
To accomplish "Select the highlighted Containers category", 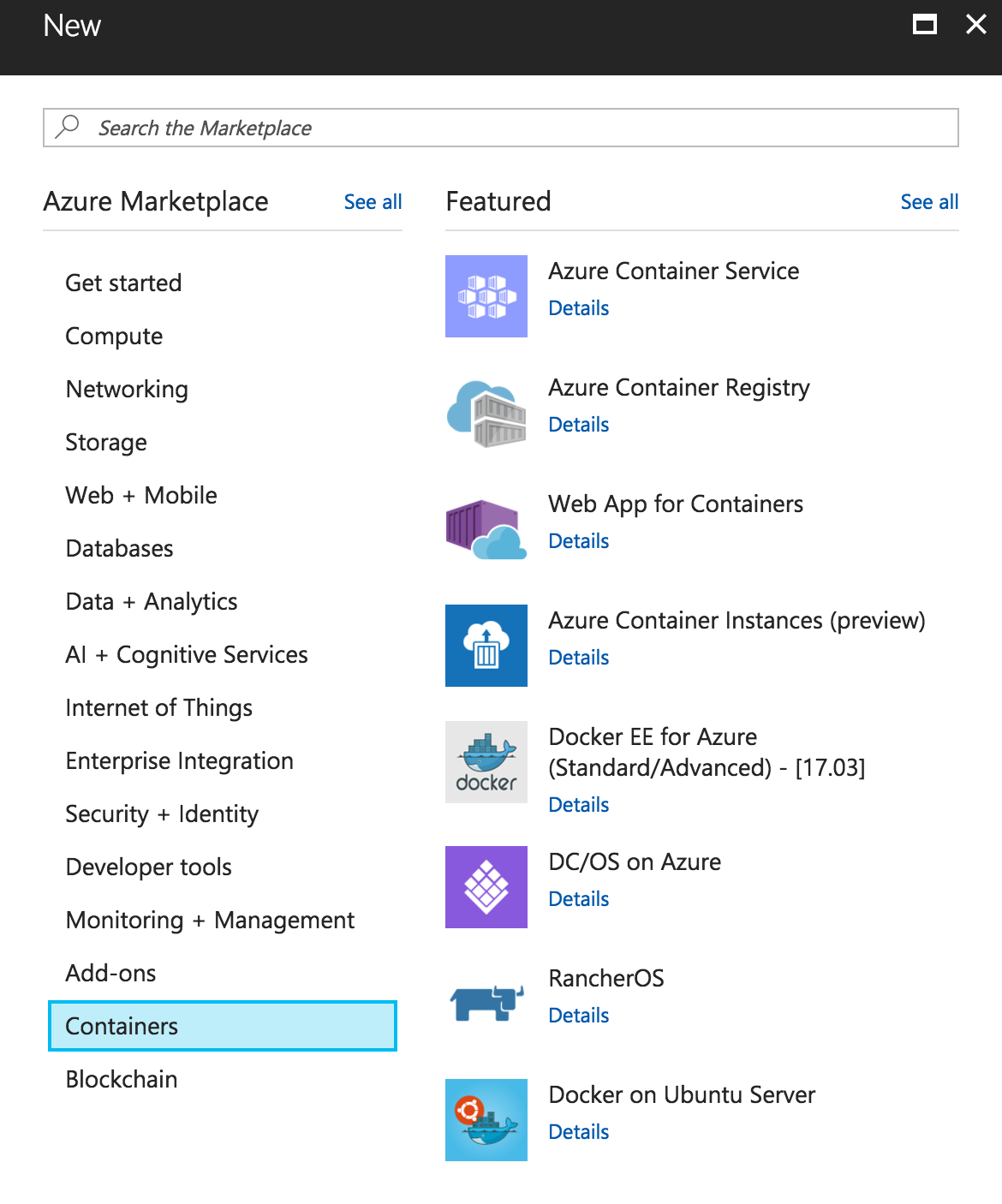I will pos(223,1026).
